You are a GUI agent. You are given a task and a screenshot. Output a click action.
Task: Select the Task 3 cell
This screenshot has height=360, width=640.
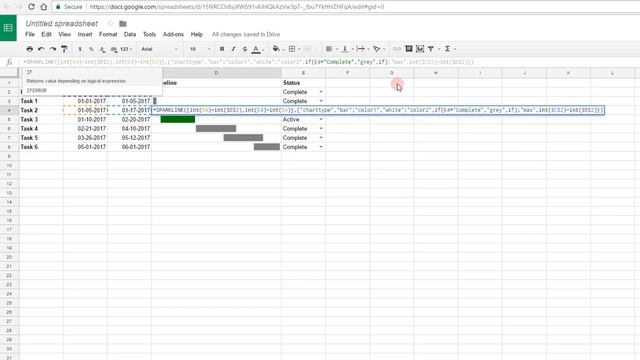coord(41,120)
